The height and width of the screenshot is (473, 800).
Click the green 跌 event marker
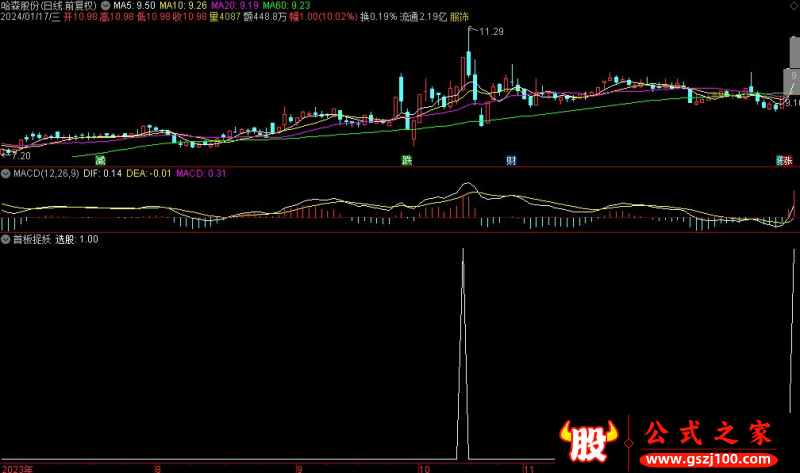pyautogui.click(x=406, y=160)
